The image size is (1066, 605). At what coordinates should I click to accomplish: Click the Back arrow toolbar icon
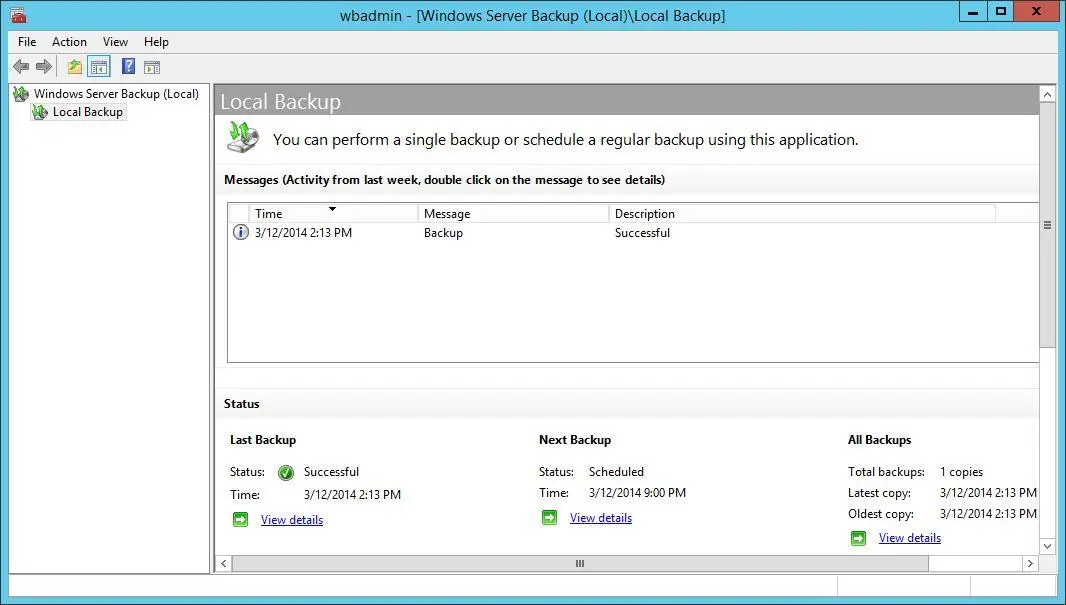coord(21,67)
